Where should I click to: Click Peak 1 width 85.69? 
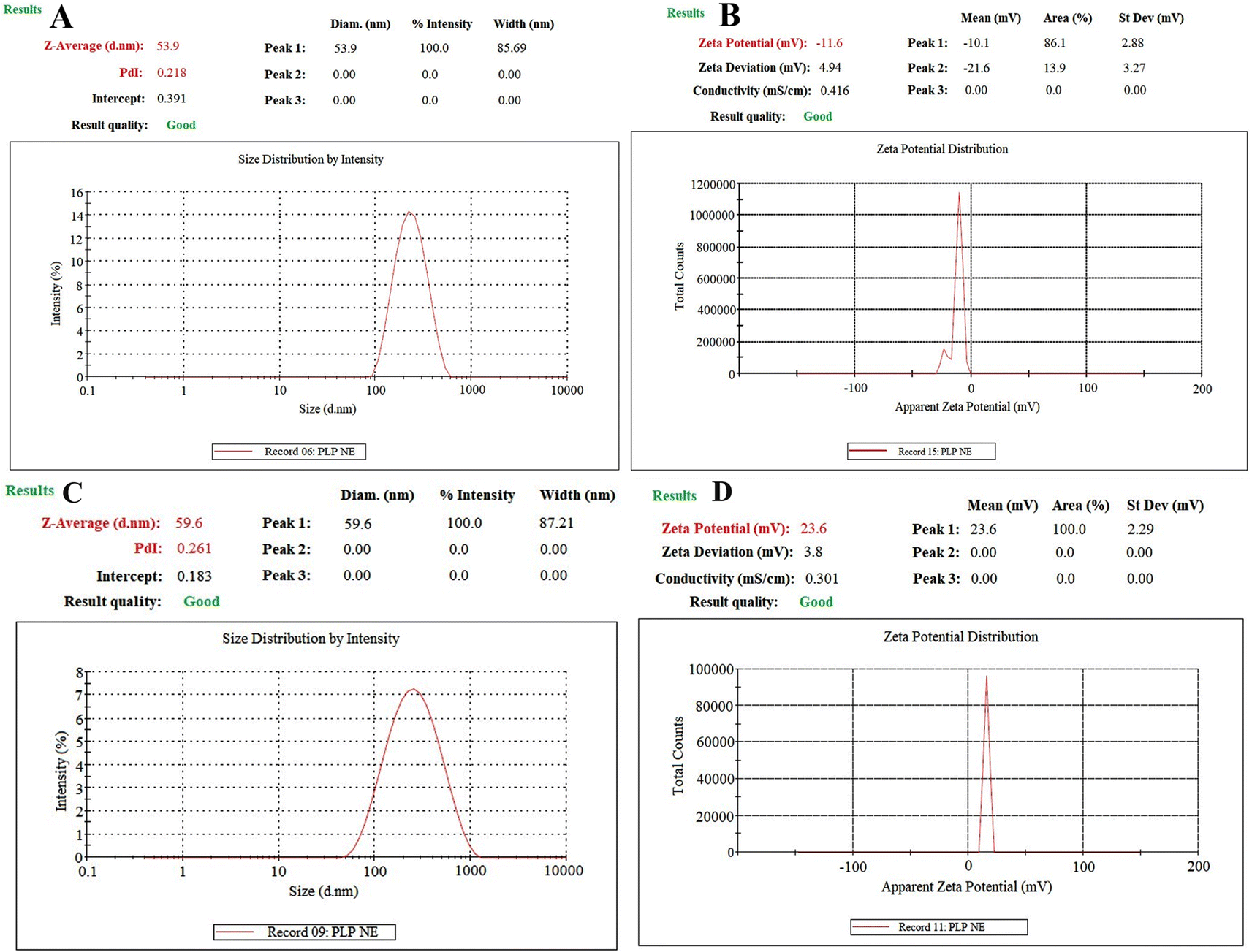512,48
